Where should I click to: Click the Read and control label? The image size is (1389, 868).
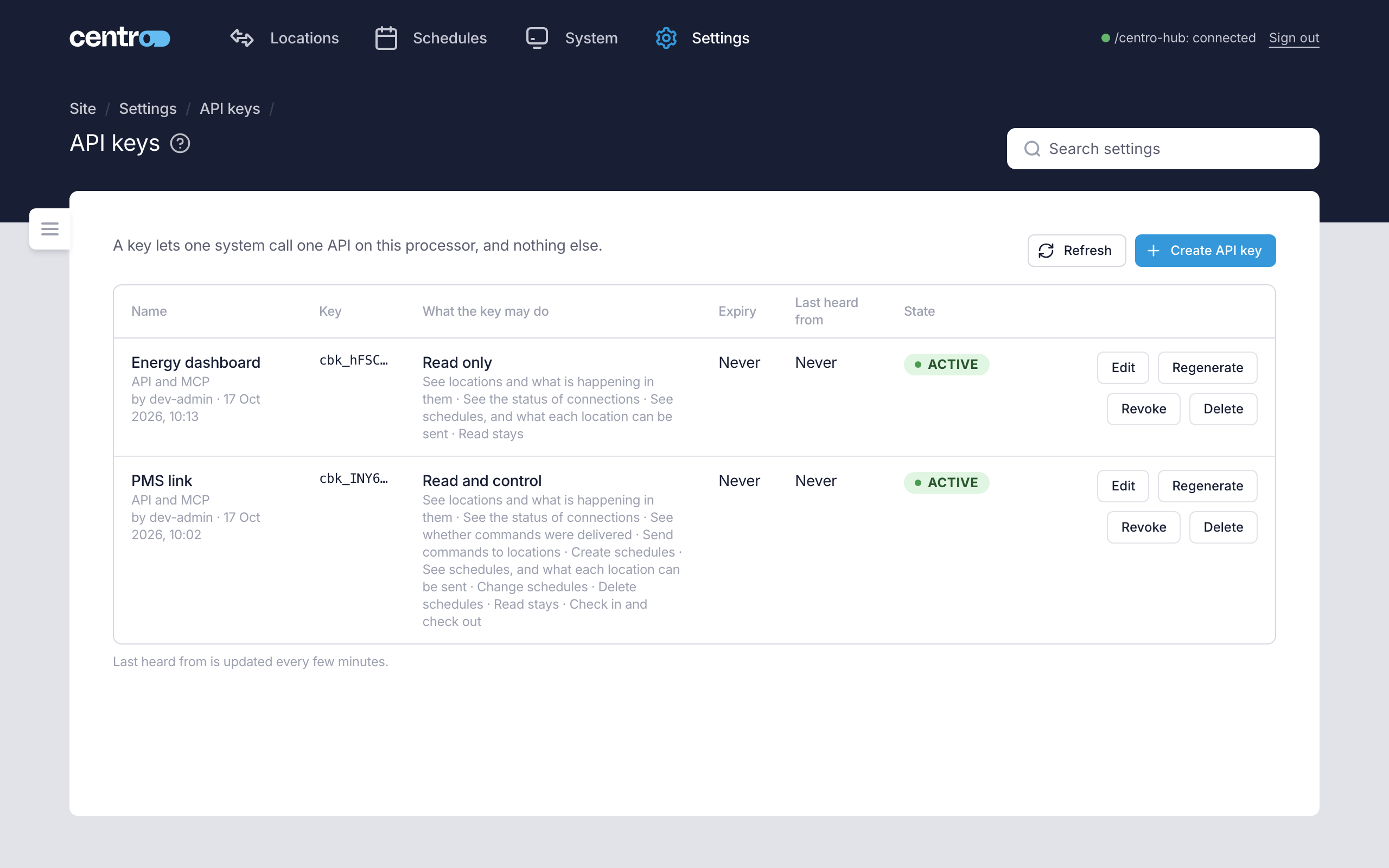point(482,481)
